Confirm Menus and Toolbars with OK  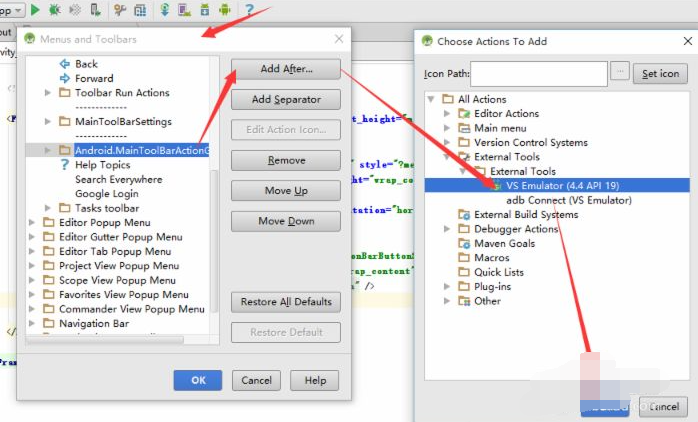(x=198, y=380)
